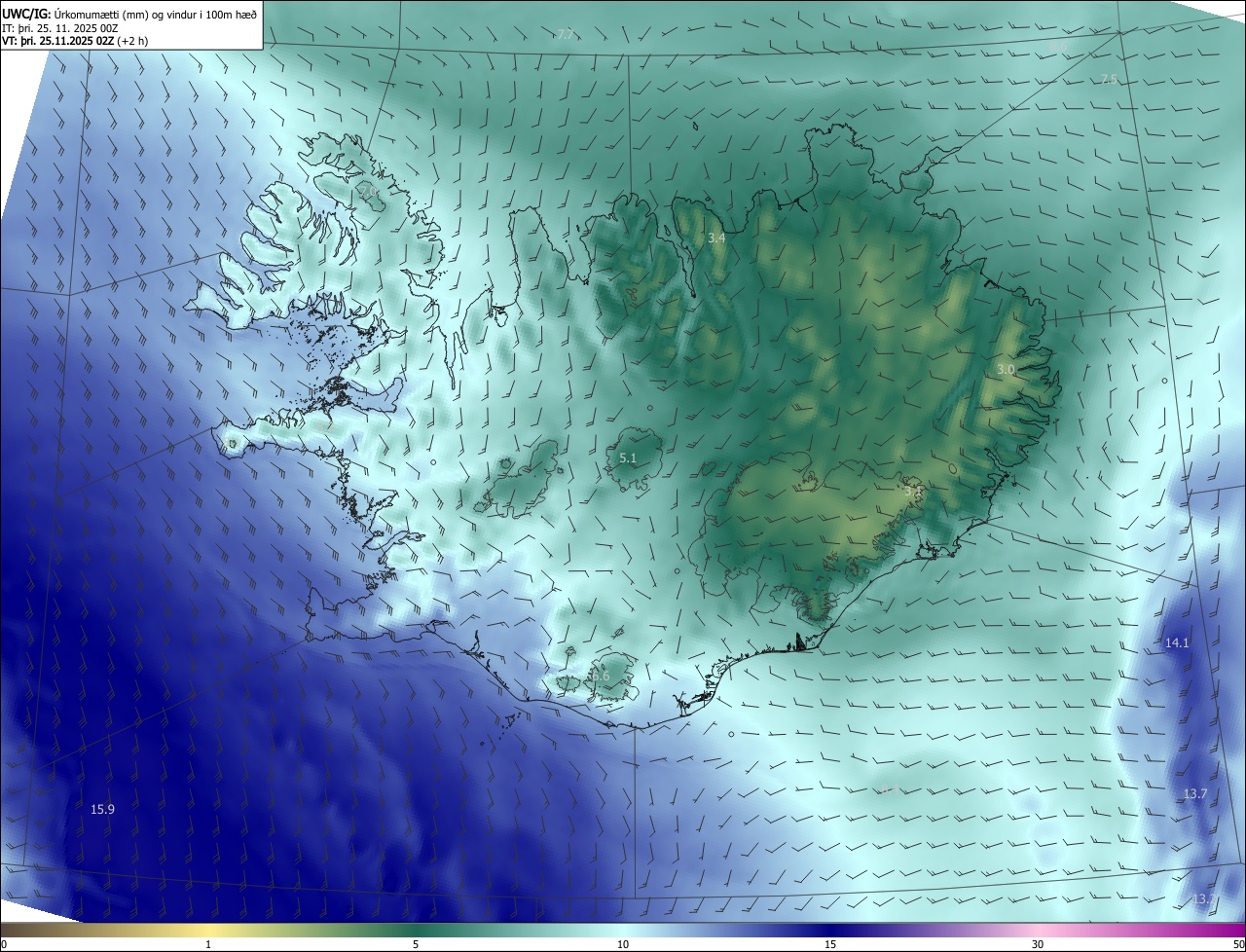The height and width of the screenshot is (952, 1246).
Task: Click the 14.1 value label on the map
Action: point(1177,643)
